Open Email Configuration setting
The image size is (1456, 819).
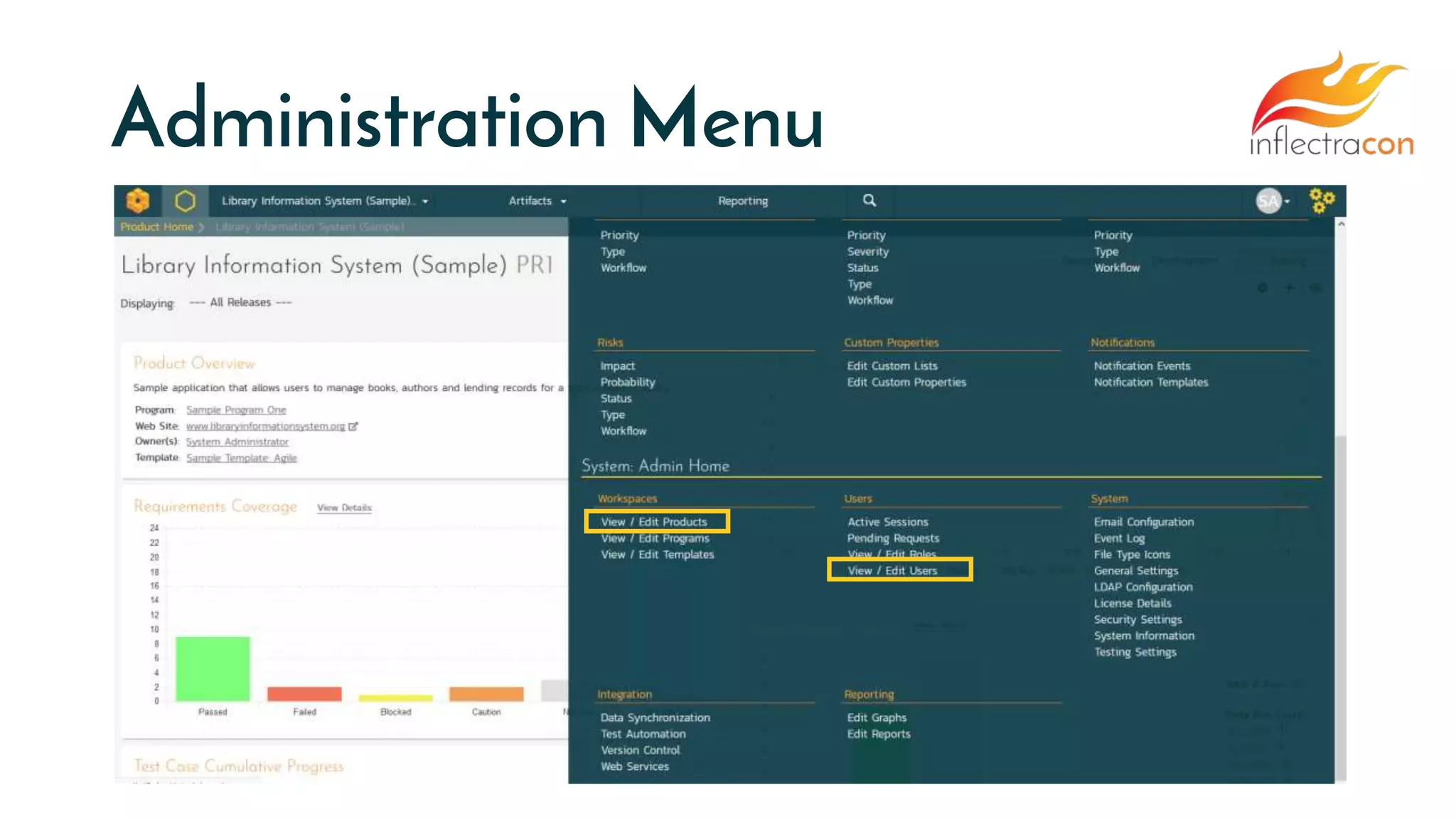point(1144,522)
